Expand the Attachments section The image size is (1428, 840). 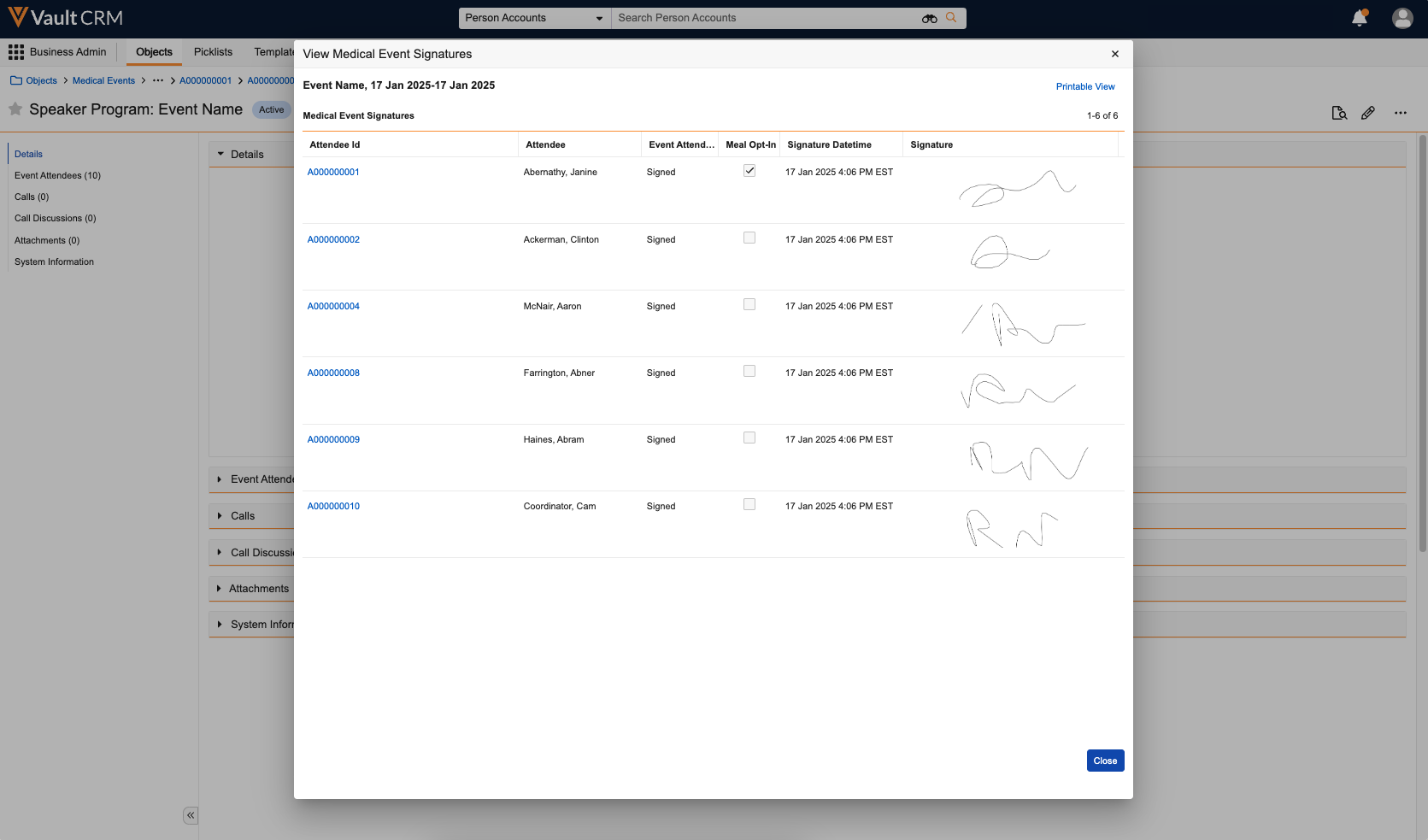coord(258,589)
